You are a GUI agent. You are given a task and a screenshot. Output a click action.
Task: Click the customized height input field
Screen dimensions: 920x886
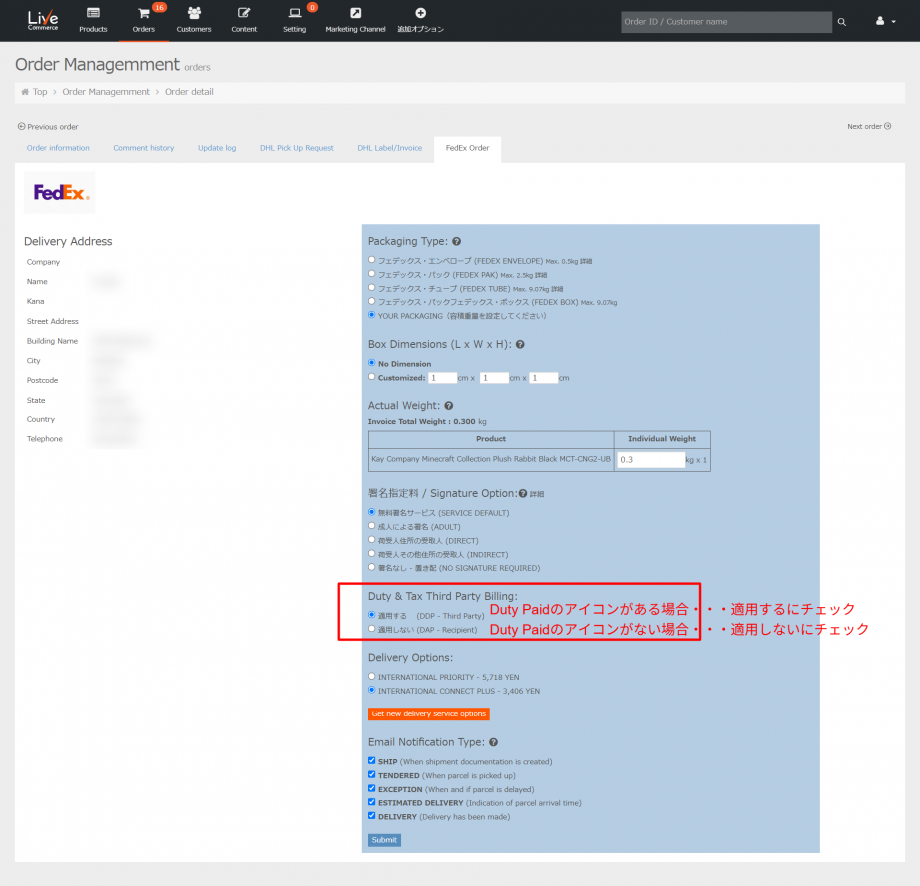click(543, 378)
